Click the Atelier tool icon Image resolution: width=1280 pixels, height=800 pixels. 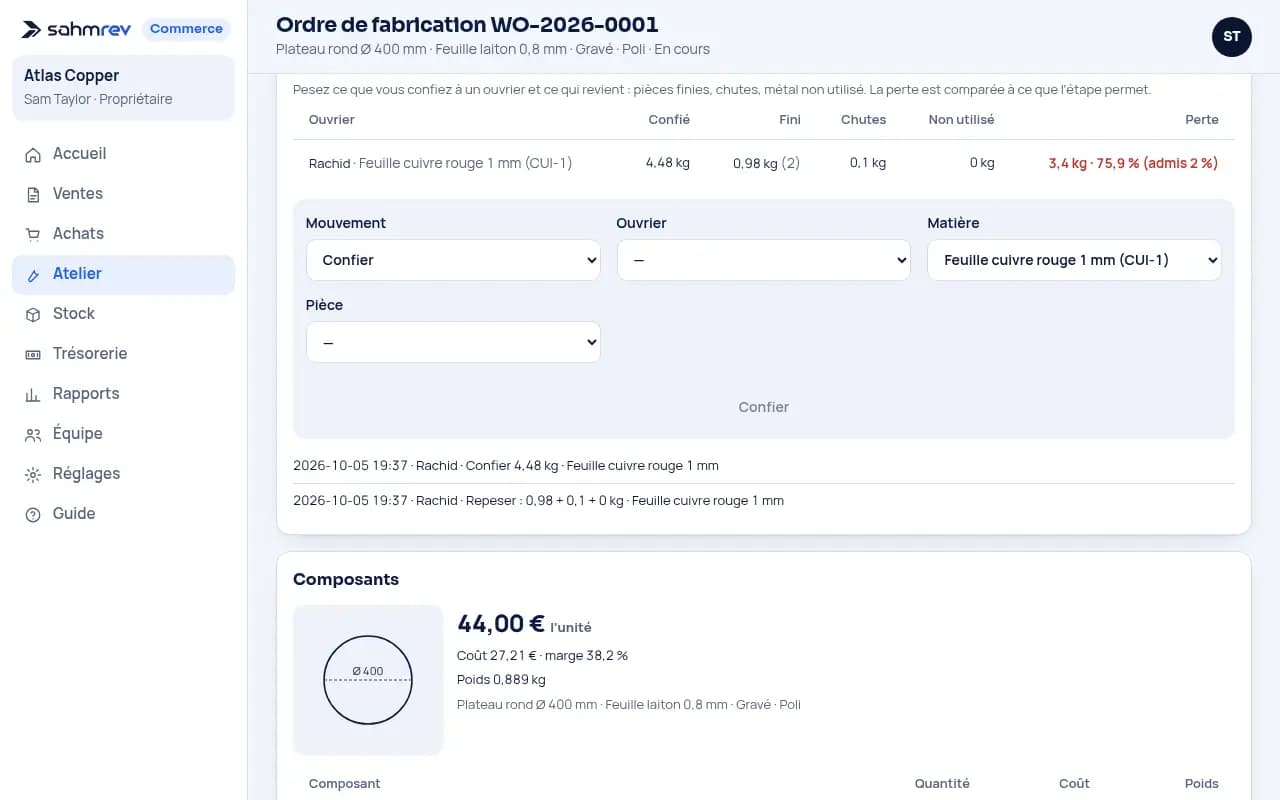coord(33,274)
